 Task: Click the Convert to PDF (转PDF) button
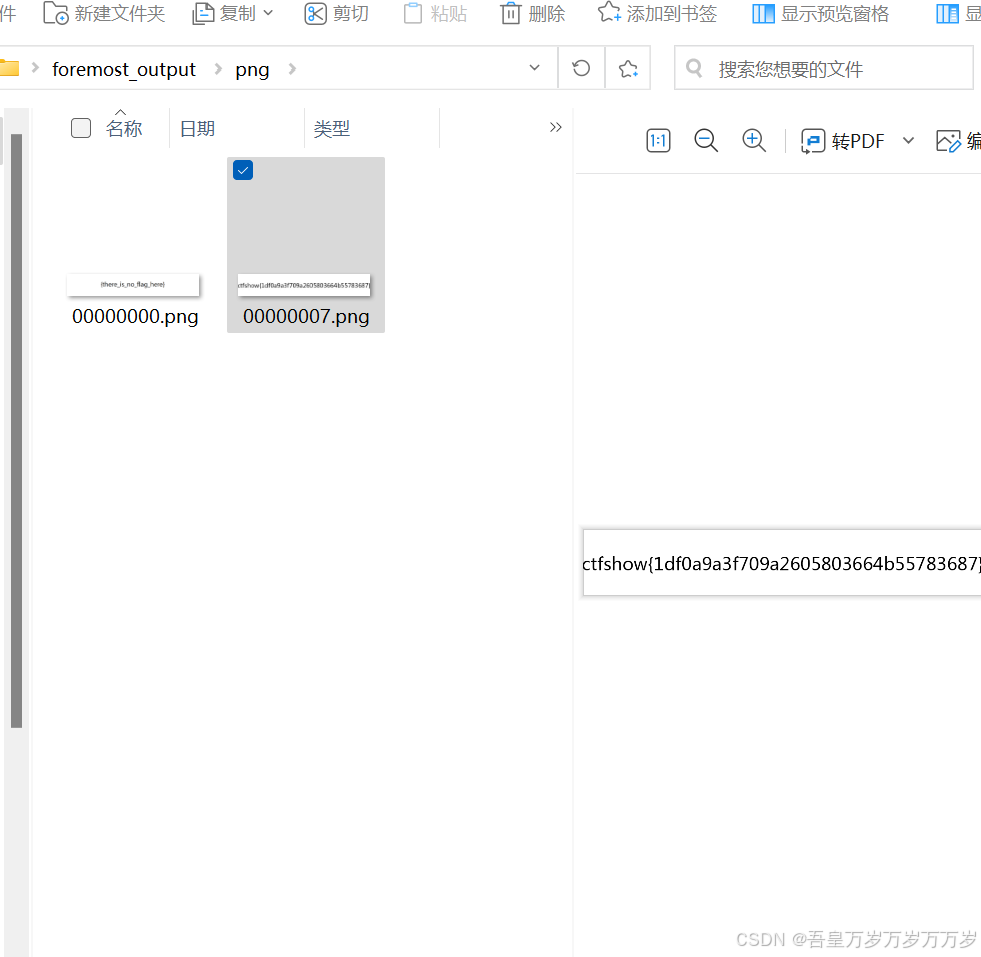843,141
